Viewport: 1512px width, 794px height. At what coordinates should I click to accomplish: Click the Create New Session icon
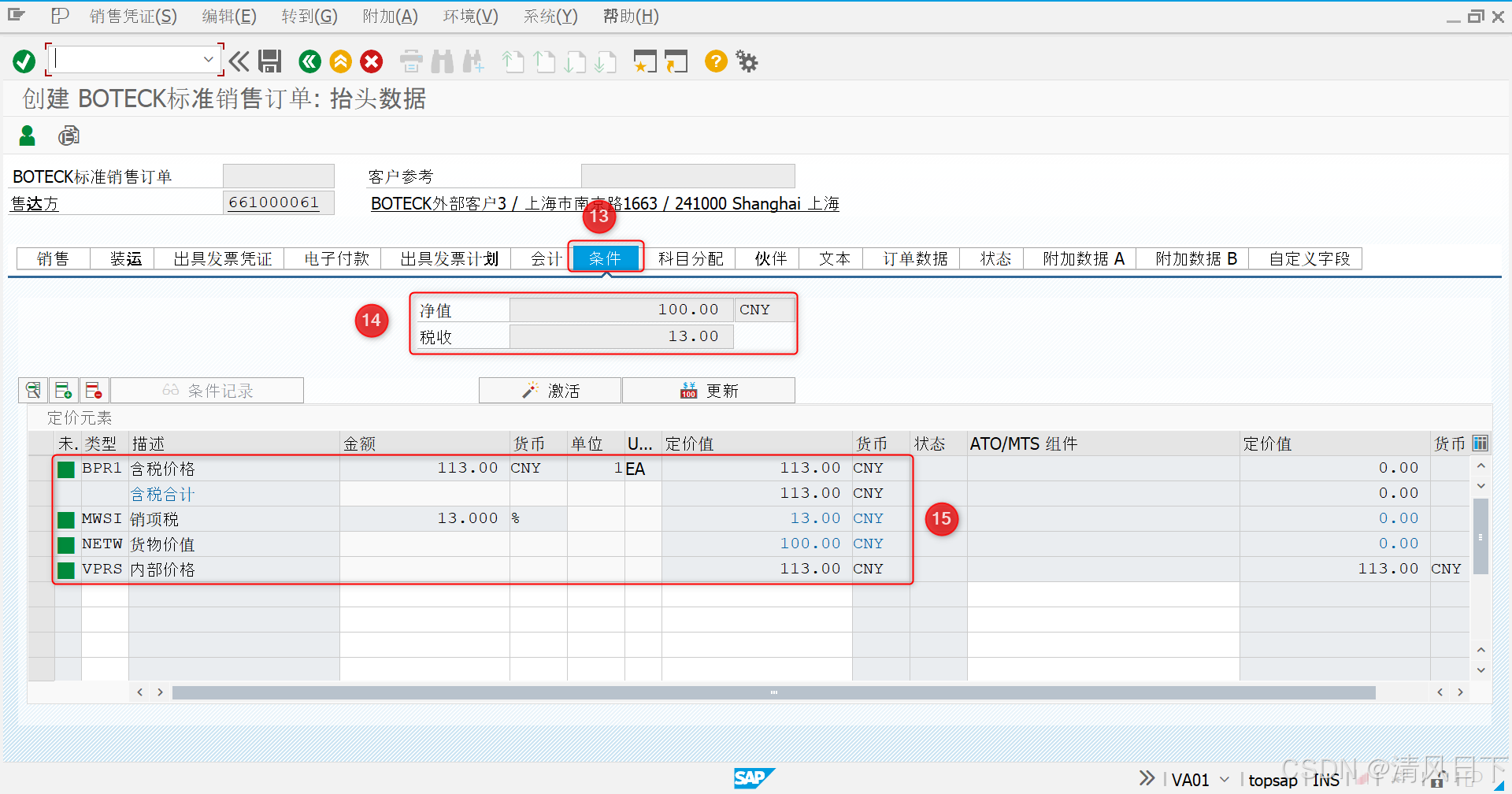pyautogui.click(x=645, y=61)
